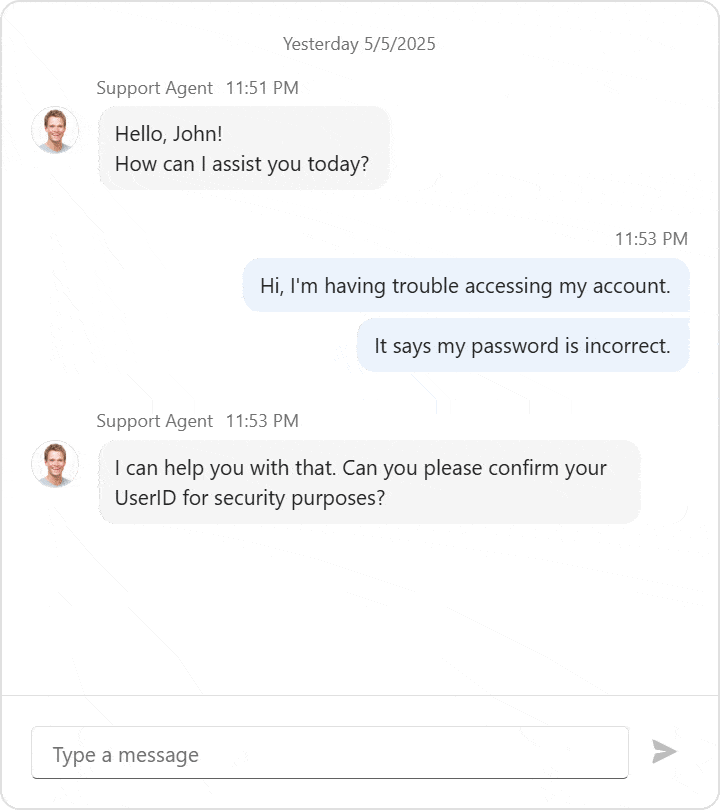Image resolution: width=720 pixels, height=810 pixels.
Task: Click the 11:53 PM label next to Support Agent
Action: (264, 421)
